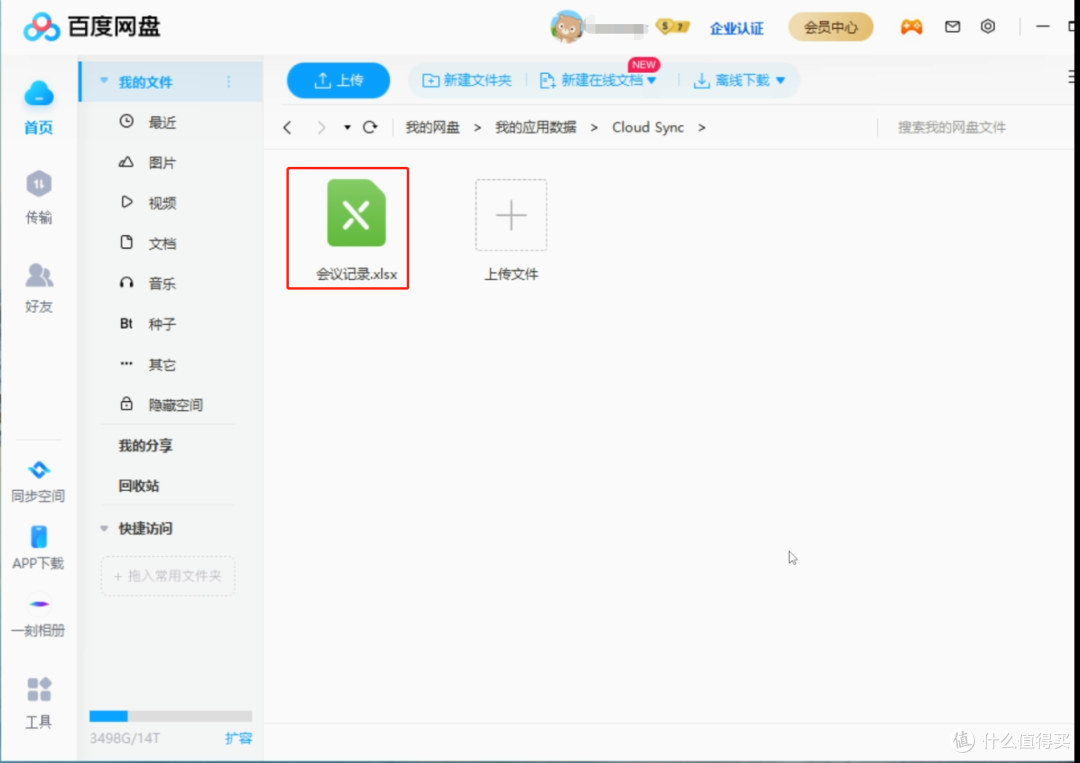Expand 新建在线文档 dropdown
The image size is (1080, 763).
click(652, 81)
